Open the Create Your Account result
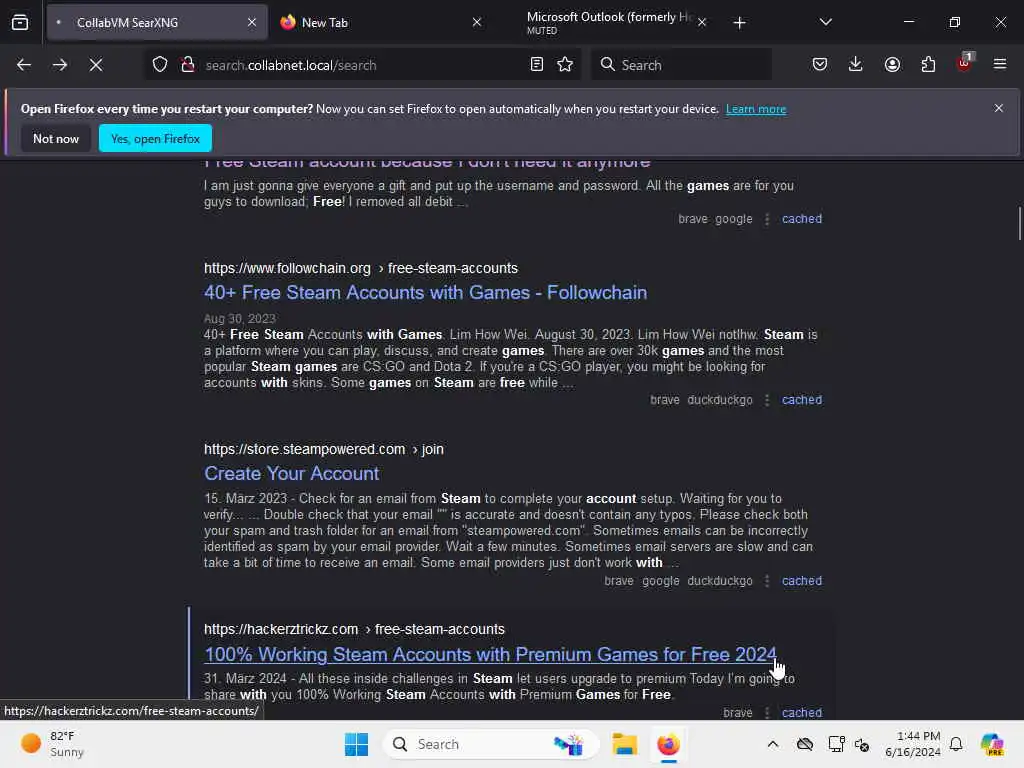 [291, 473]
